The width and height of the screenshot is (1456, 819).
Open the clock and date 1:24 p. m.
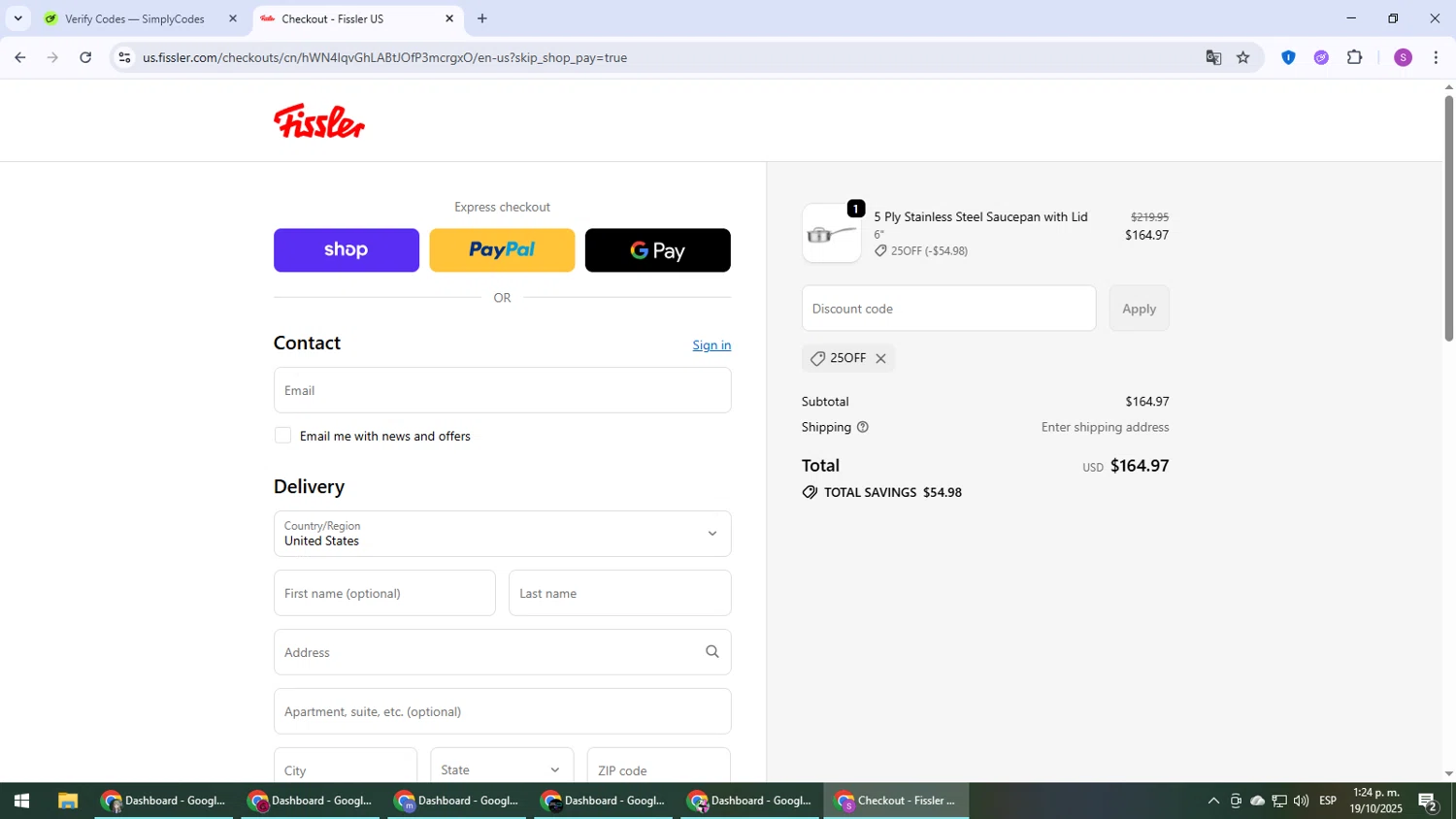click(x=1375, y=801)
